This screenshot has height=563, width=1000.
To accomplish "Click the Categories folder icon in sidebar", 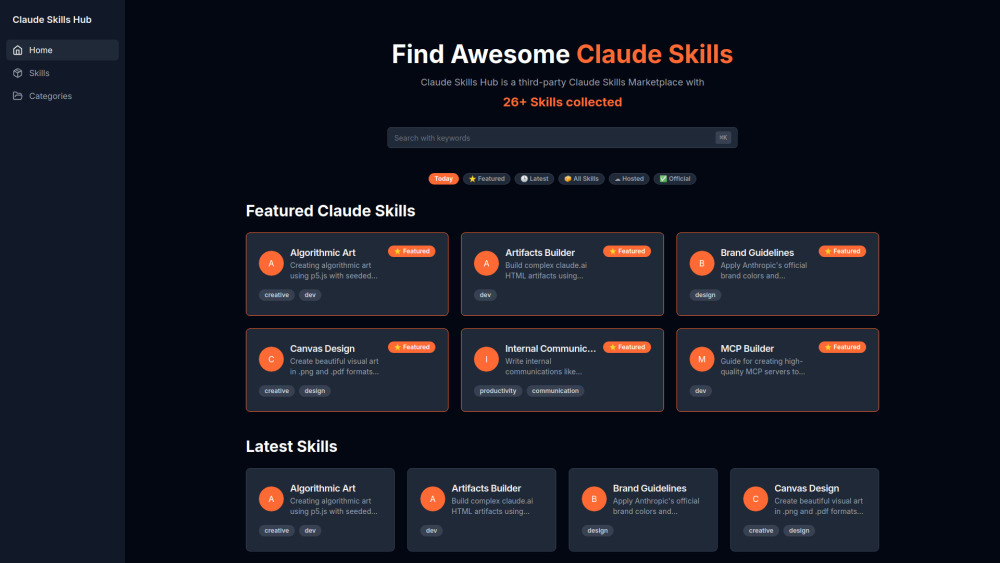I will tap(18, 96).
